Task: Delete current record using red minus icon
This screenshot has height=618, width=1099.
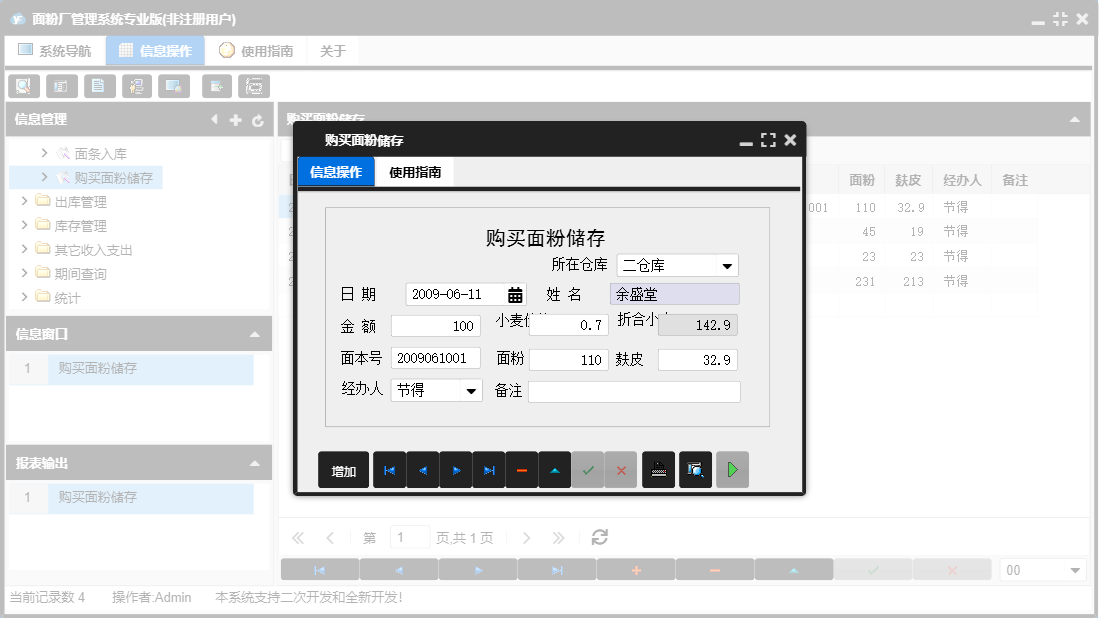Action: 521,469
